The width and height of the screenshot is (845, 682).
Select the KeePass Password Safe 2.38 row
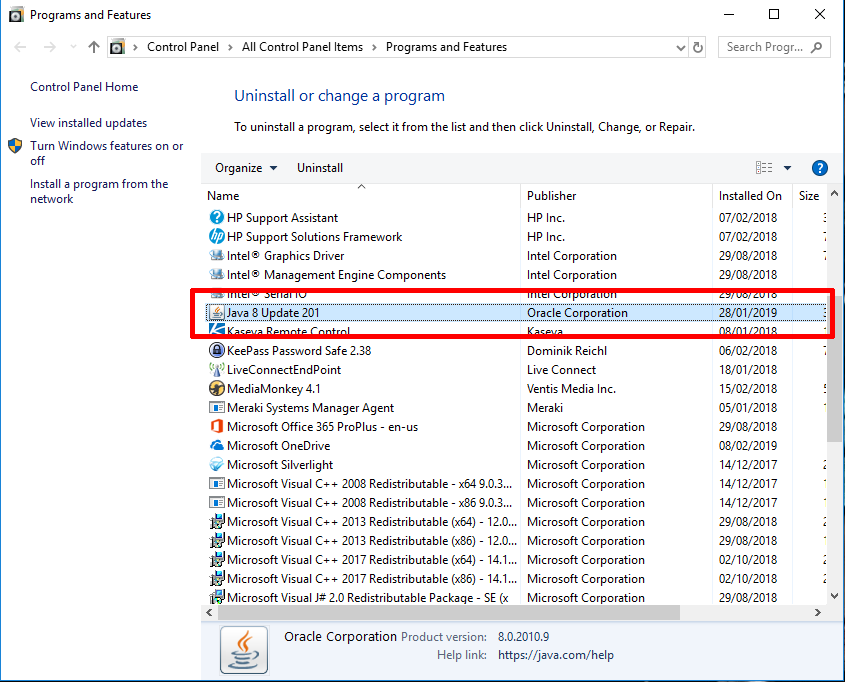516,351
